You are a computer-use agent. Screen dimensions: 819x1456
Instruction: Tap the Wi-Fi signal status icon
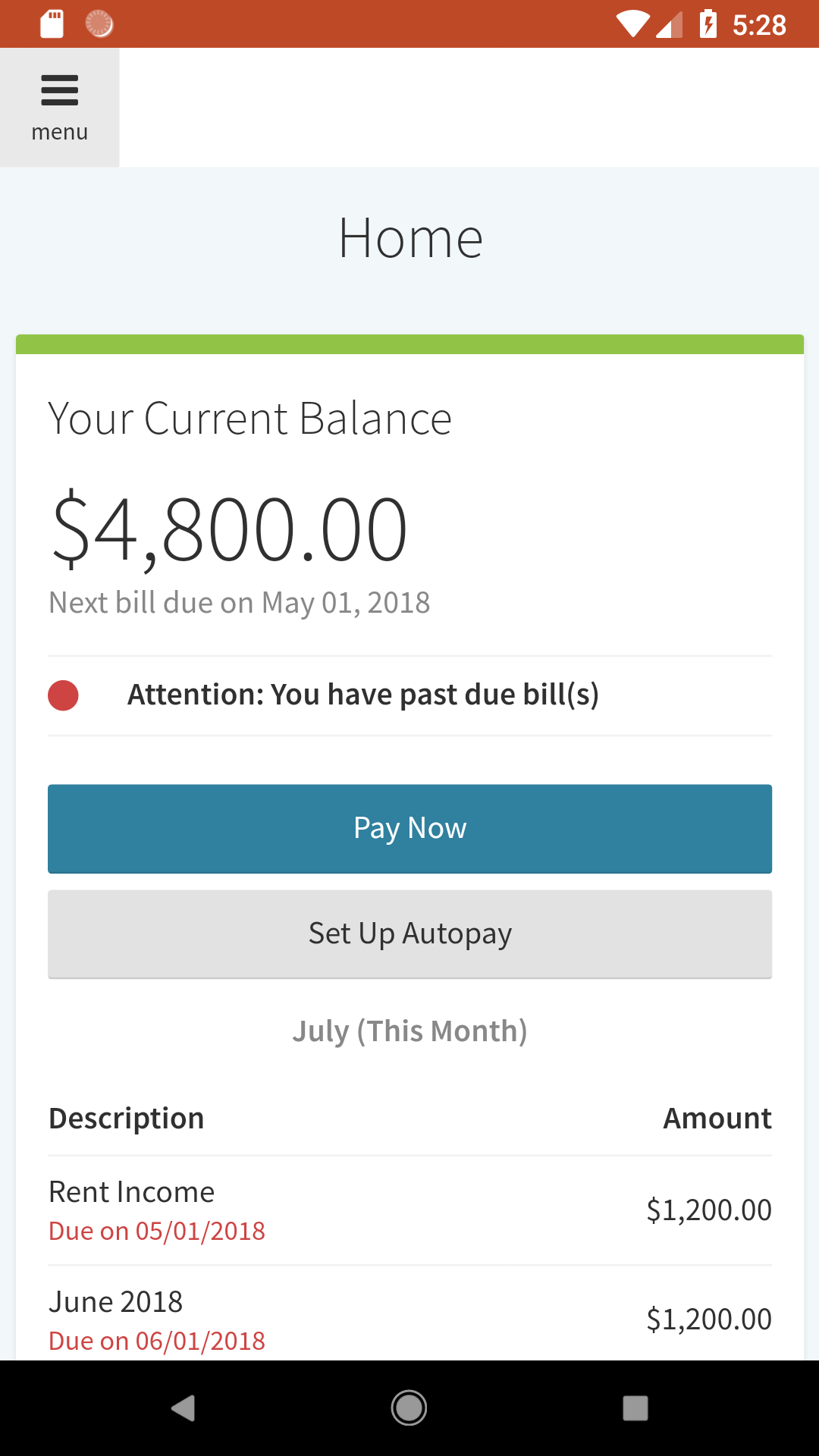coord(632,24)
